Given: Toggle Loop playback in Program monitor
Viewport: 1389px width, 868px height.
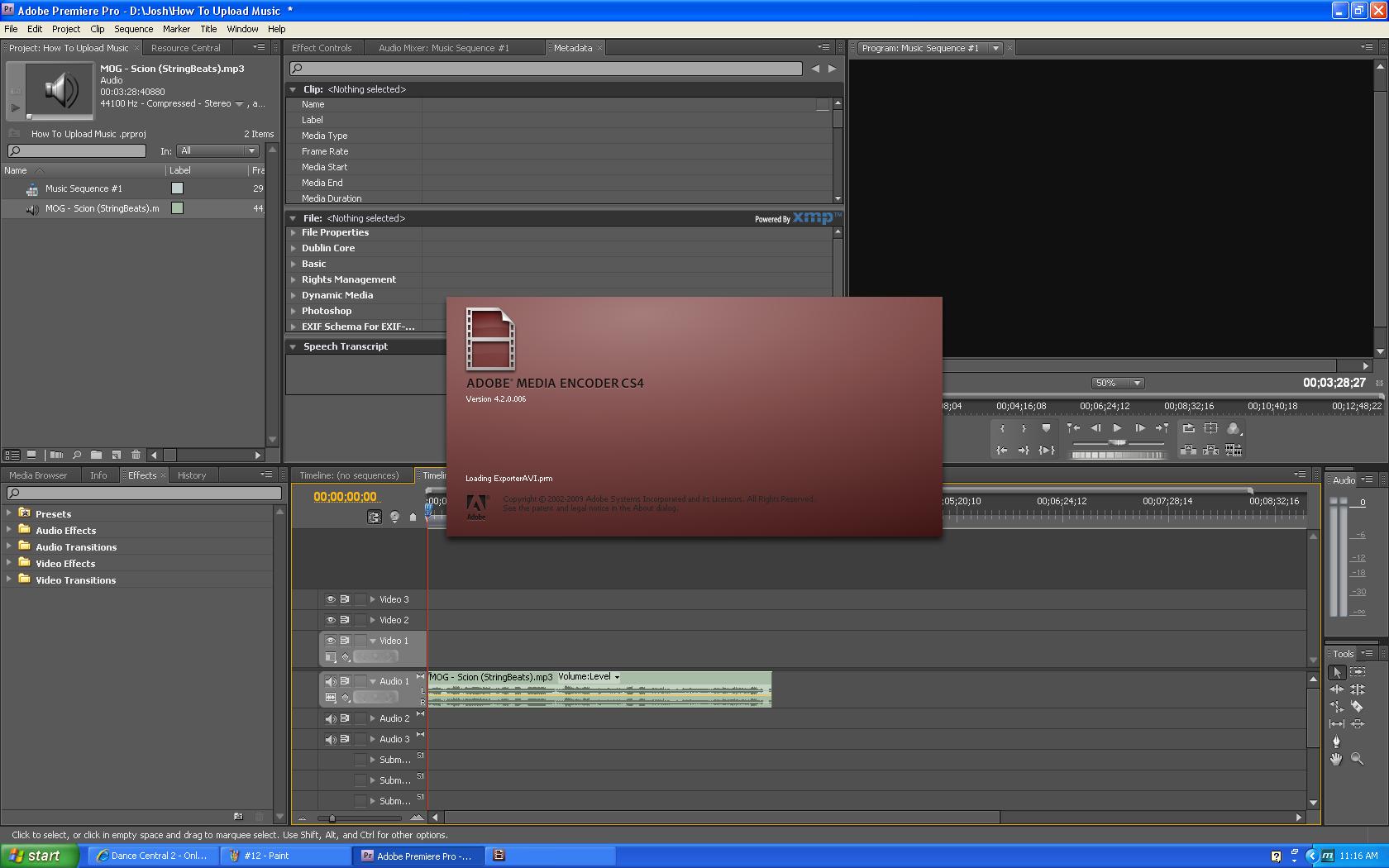Looking at the screenshot, I should pyautogui.click(x=1189, y=428).
